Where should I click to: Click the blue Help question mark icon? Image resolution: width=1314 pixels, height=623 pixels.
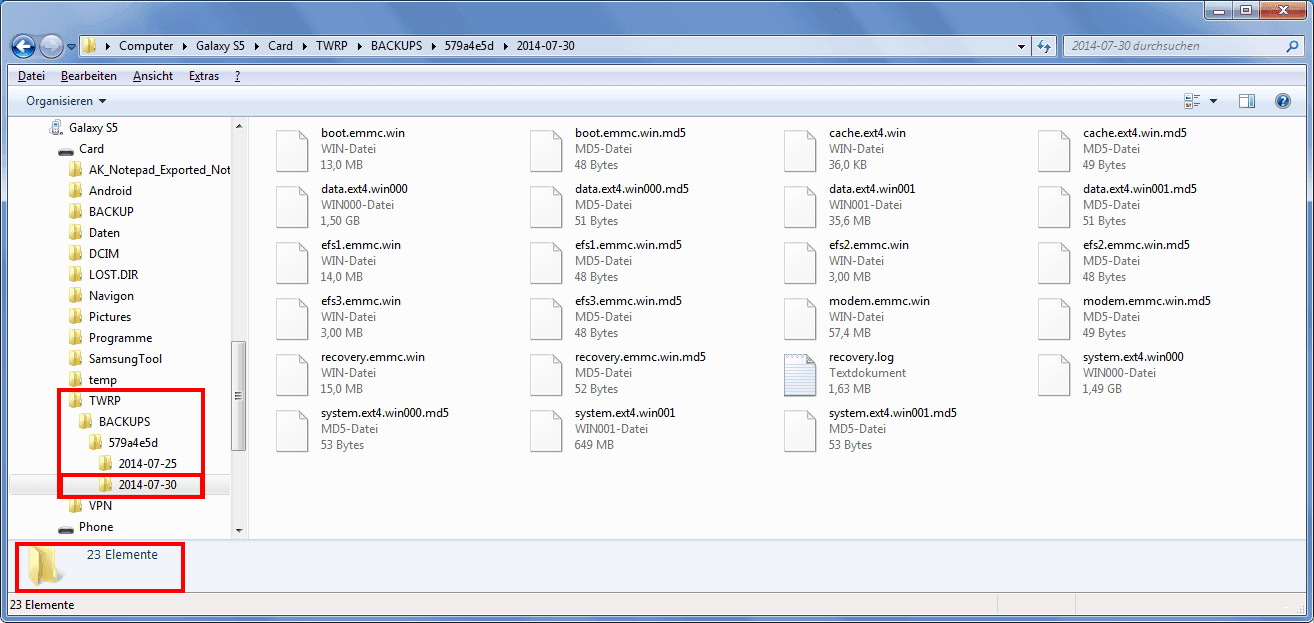pyautogui.click(x=1282, y=101)
